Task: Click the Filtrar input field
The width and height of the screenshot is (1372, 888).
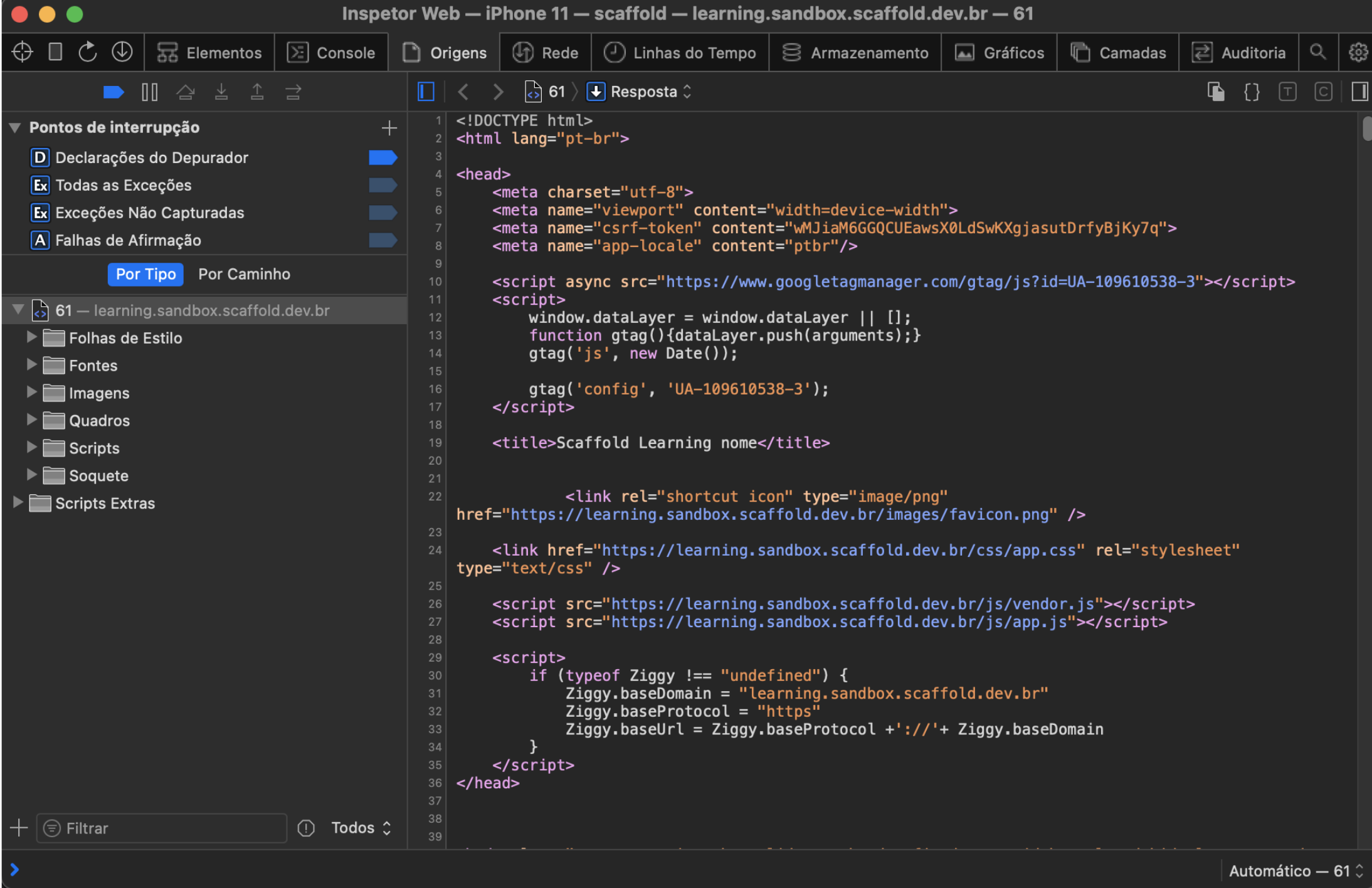Action: (162, 828)
